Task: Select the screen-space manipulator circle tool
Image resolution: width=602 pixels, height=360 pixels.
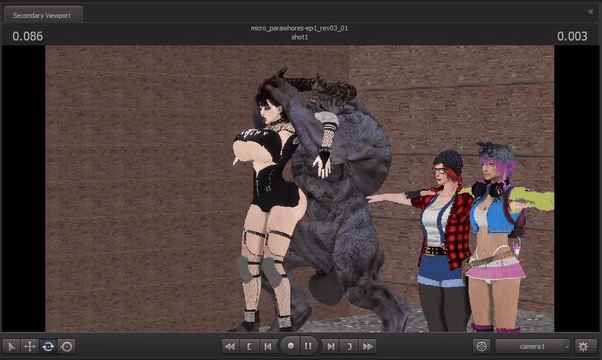Action: tap(66, 347)
